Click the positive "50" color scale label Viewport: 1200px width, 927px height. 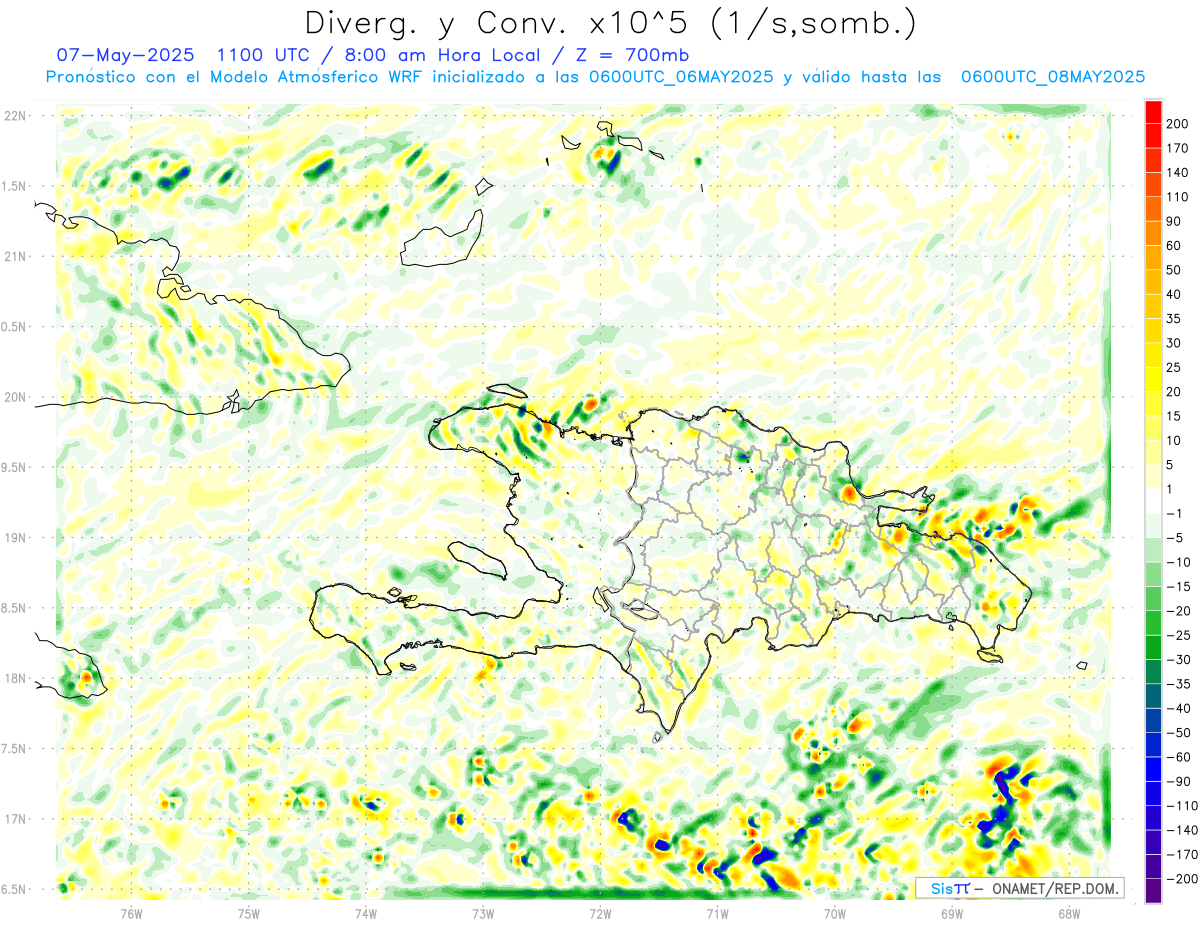click(x=1174, y=270)
